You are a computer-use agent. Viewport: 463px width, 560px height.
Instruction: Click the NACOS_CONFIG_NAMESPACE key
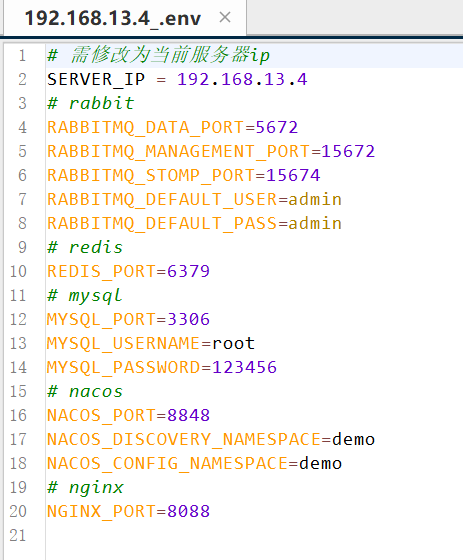167,463
